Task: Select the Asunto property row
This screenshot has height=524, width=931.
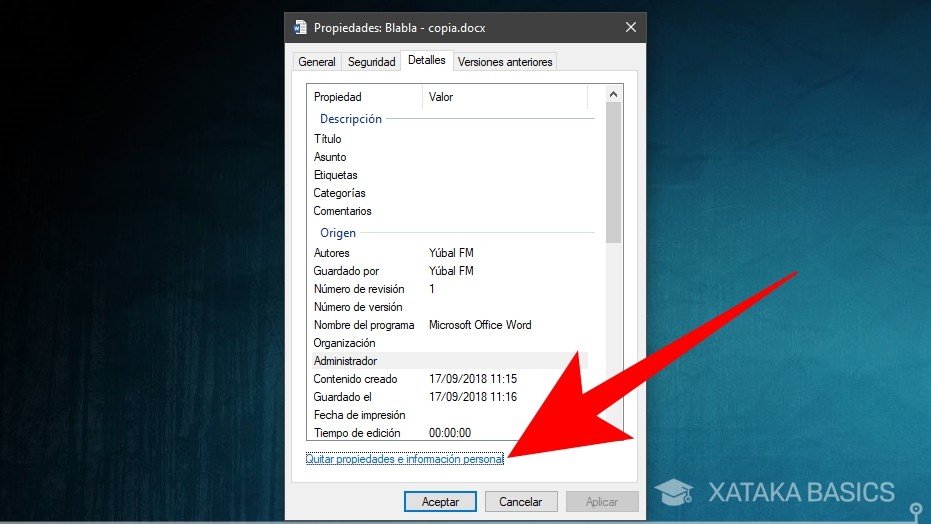Action: [330, 157]
